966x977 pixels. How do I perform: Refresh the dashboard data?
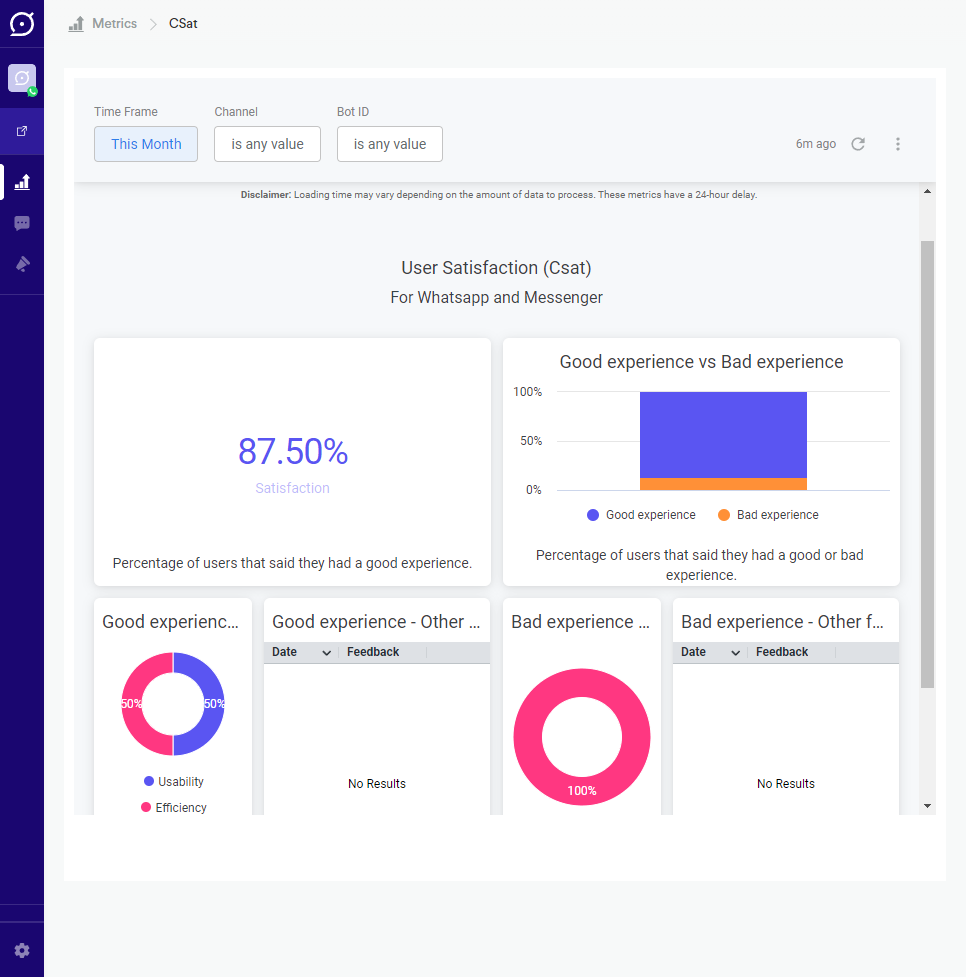[858, 144]
